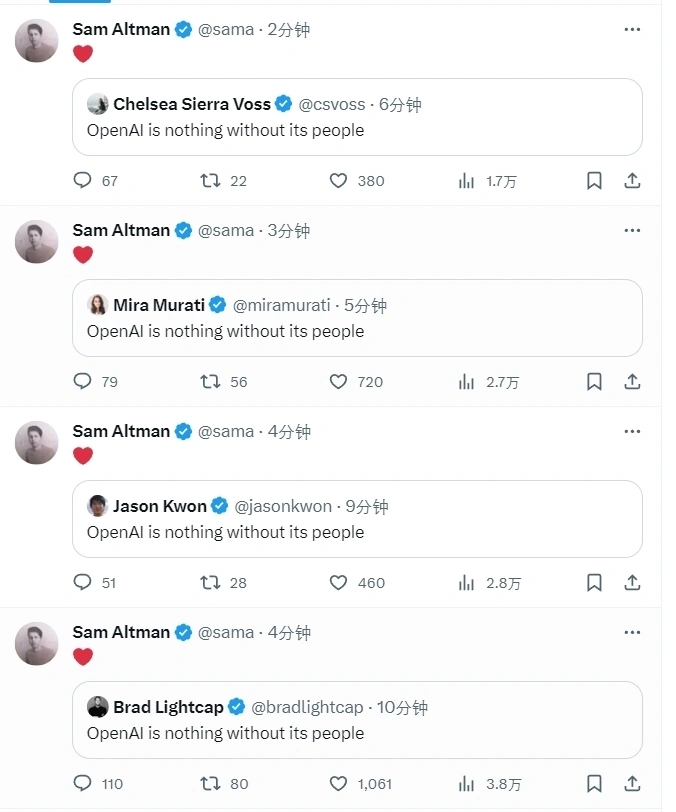Share the post quoting Brad Lightcap
Image resolution: width=676 pixels, height=812 pixels.
632,784
